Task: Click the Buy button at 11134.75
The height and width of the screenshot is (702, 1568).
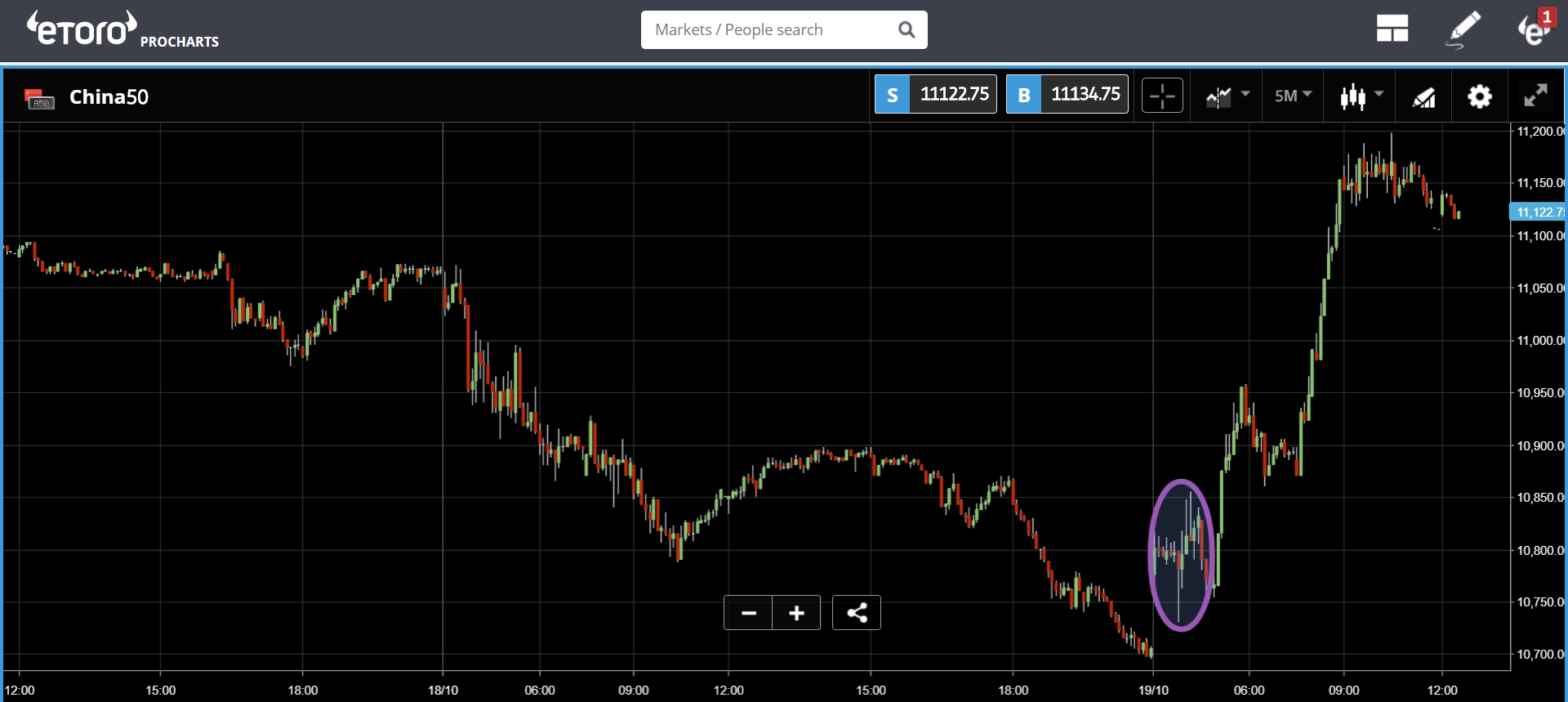Action: pos(1067,94)
